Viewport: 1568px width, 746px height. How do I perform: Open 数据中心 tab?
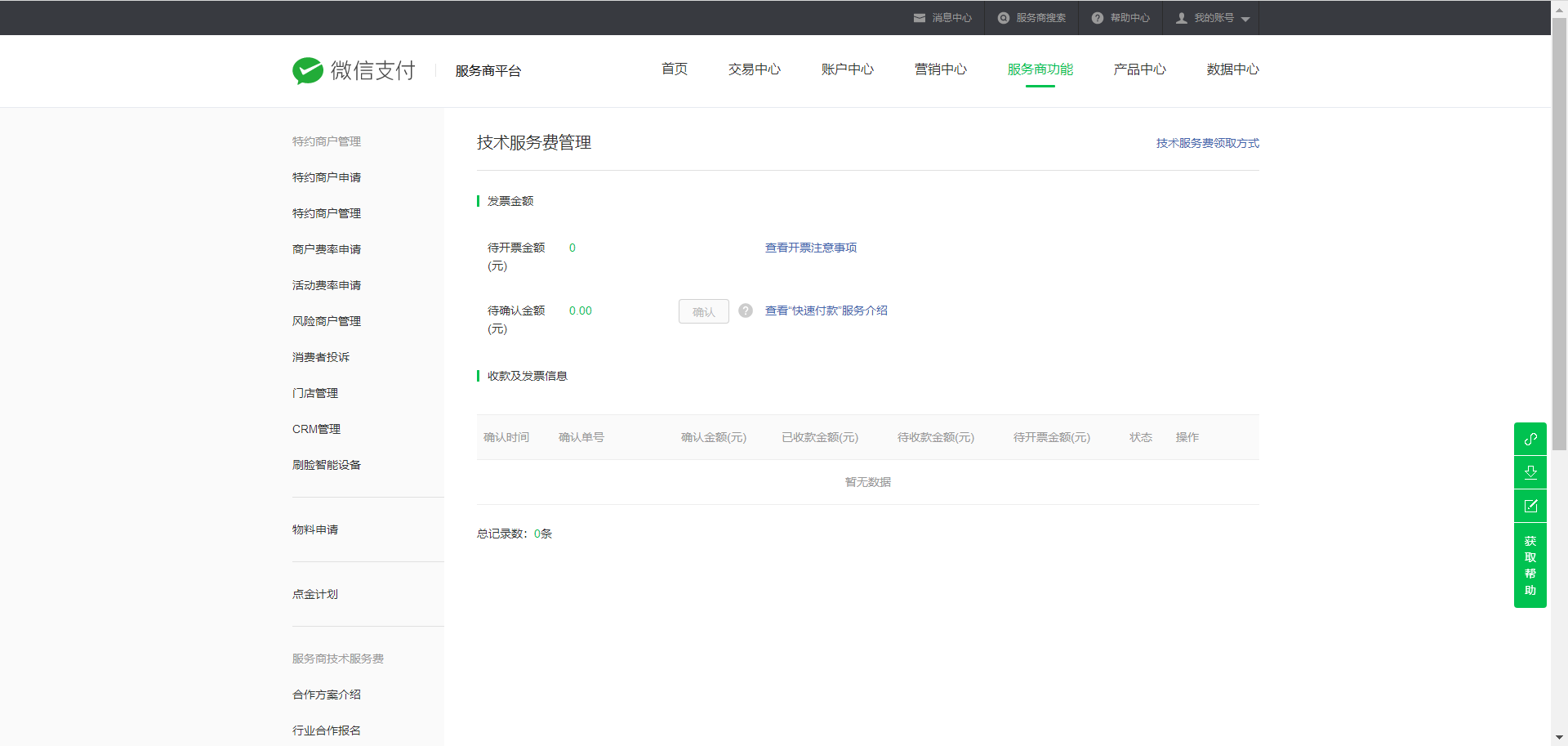(x=1233, y=69)
